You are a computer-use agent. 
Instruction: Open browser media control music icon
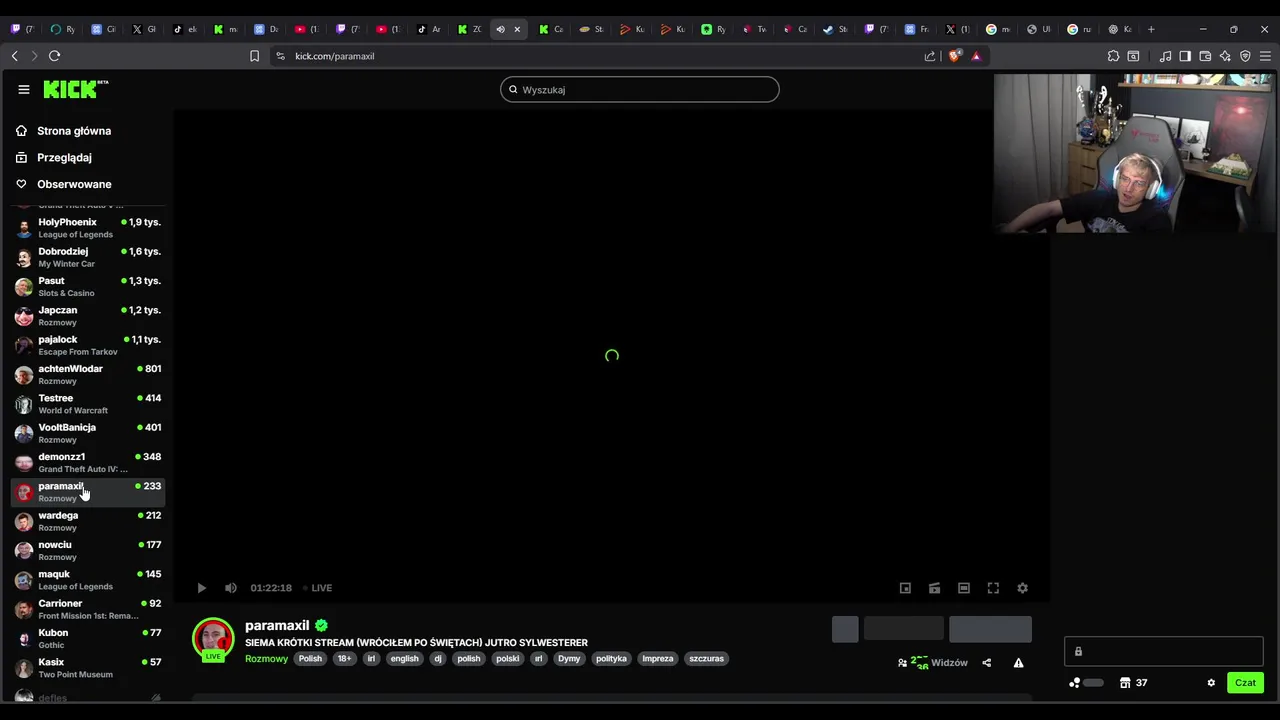[x=1165, y=56]
